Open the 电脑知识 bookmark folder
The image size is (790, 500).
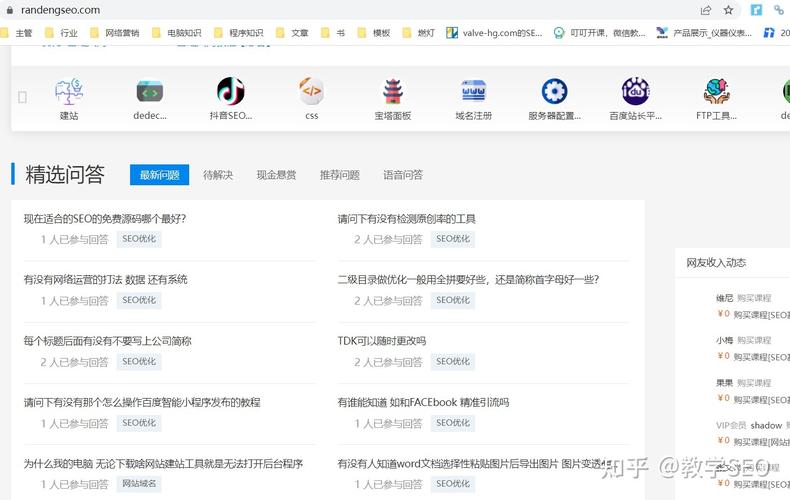coord(176,33)
